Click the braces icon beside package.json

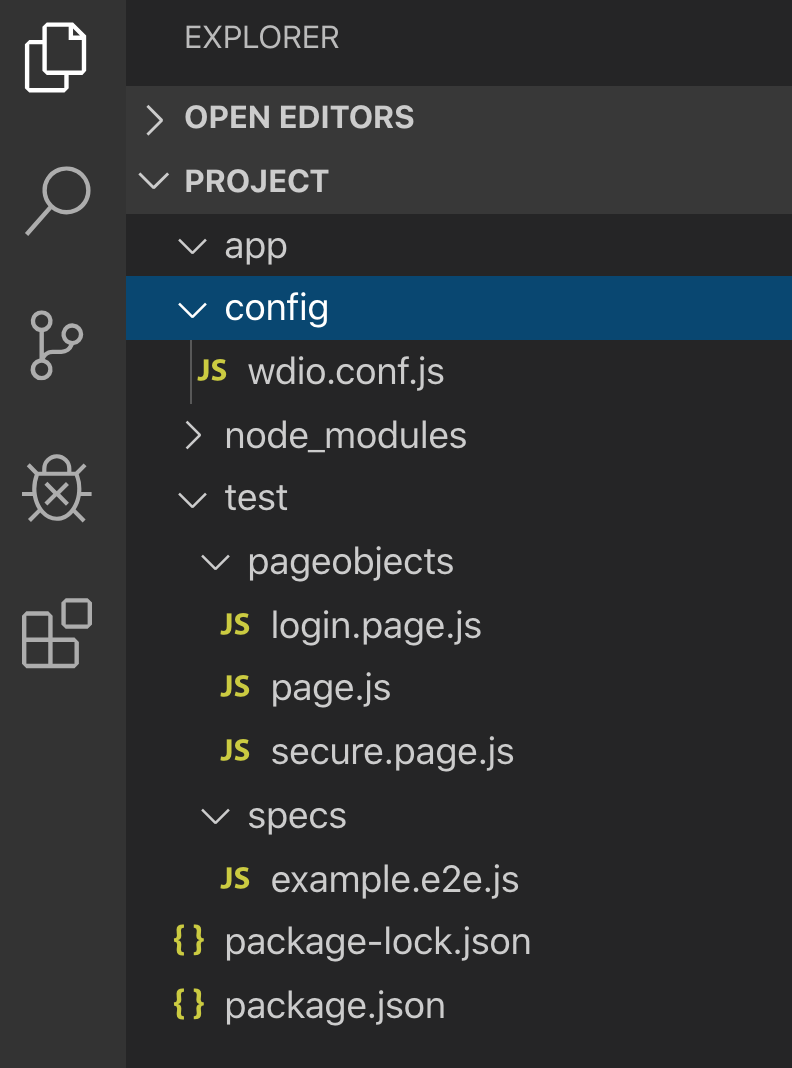pyautogui.click(x=189, y=1005)
